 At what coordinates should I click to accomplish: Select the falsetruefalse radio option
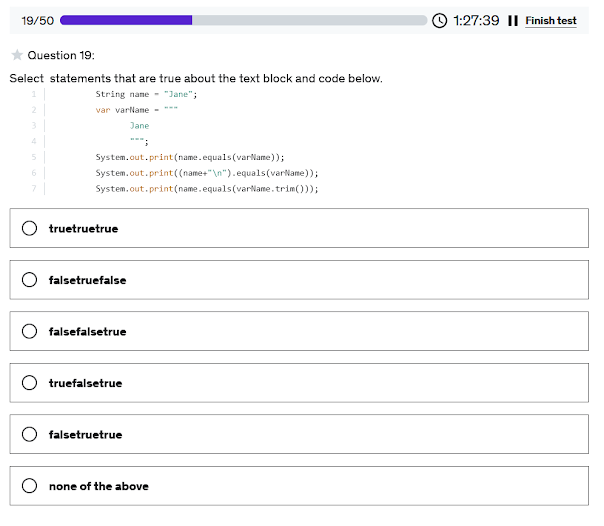tap(29, 280)
